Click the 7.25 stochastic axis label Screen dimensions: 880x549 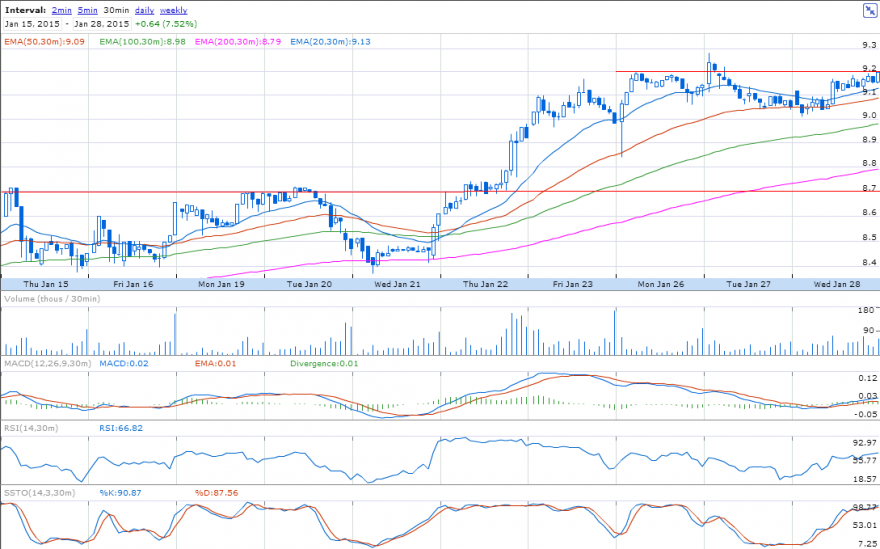point(867,544)
